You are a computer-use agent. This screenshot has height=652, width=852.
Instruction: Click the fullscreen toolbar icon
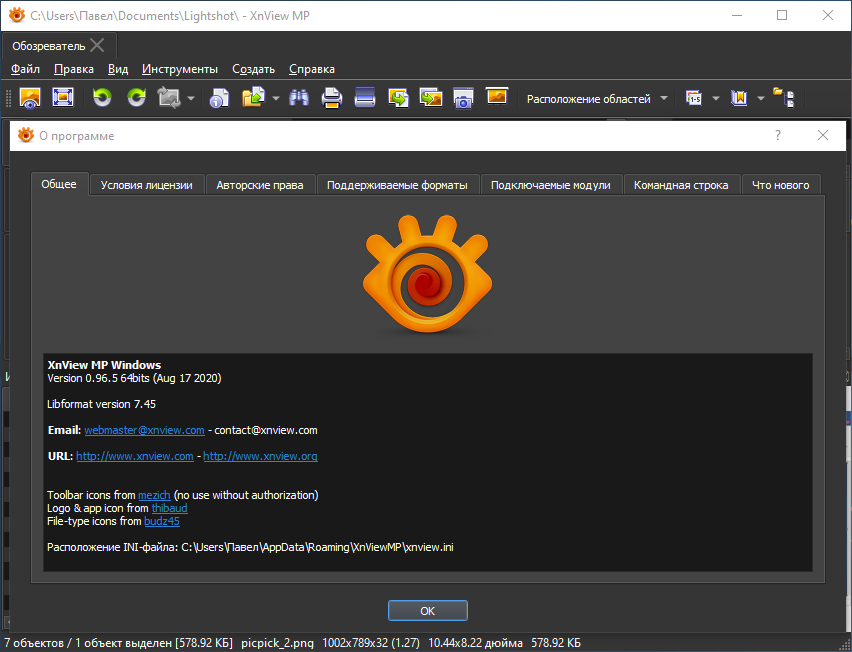coord(63,98)
